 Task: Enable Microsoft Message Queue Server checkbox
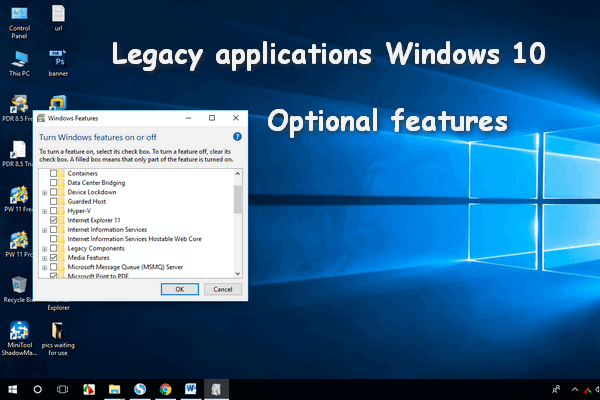[x=54, y=267]
